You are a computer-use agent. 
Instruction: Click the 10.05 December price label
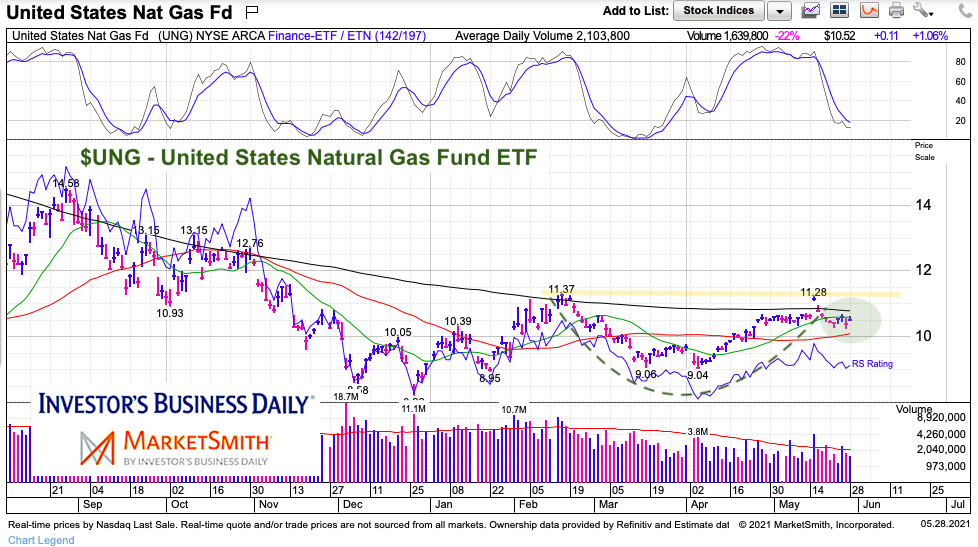pos(398,332)
